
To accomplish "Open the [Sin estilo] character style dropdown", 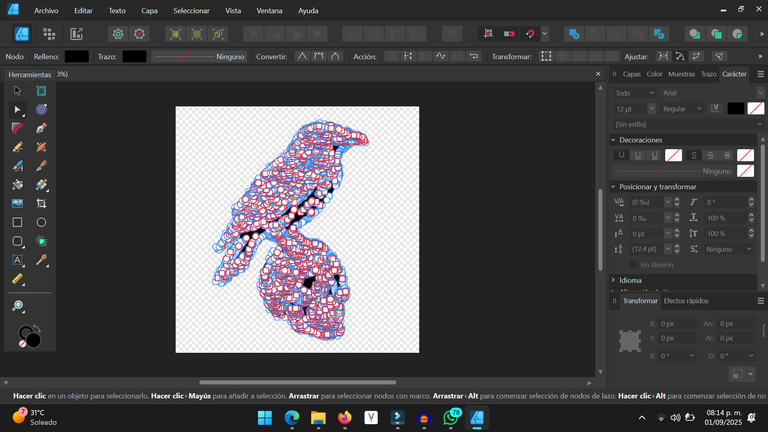I will pos(688,124).
